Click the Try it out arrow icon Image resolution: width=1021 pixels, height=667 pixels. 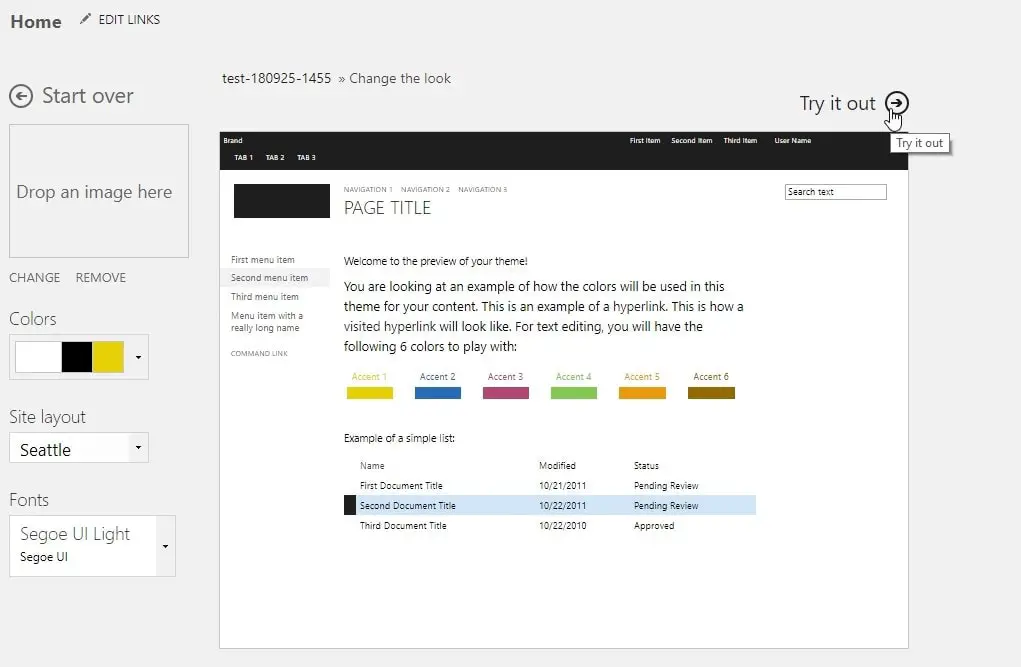pyautogui.click(x=897, y=103)
